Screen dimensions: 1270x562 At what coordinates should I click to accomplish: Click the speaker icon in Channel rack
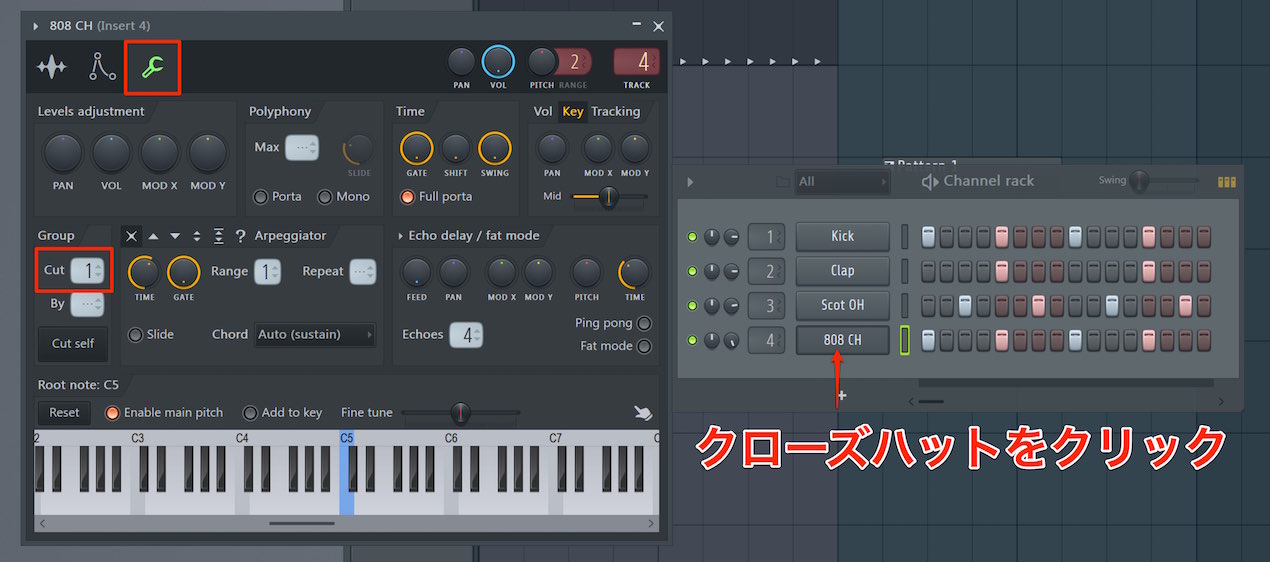930,181
